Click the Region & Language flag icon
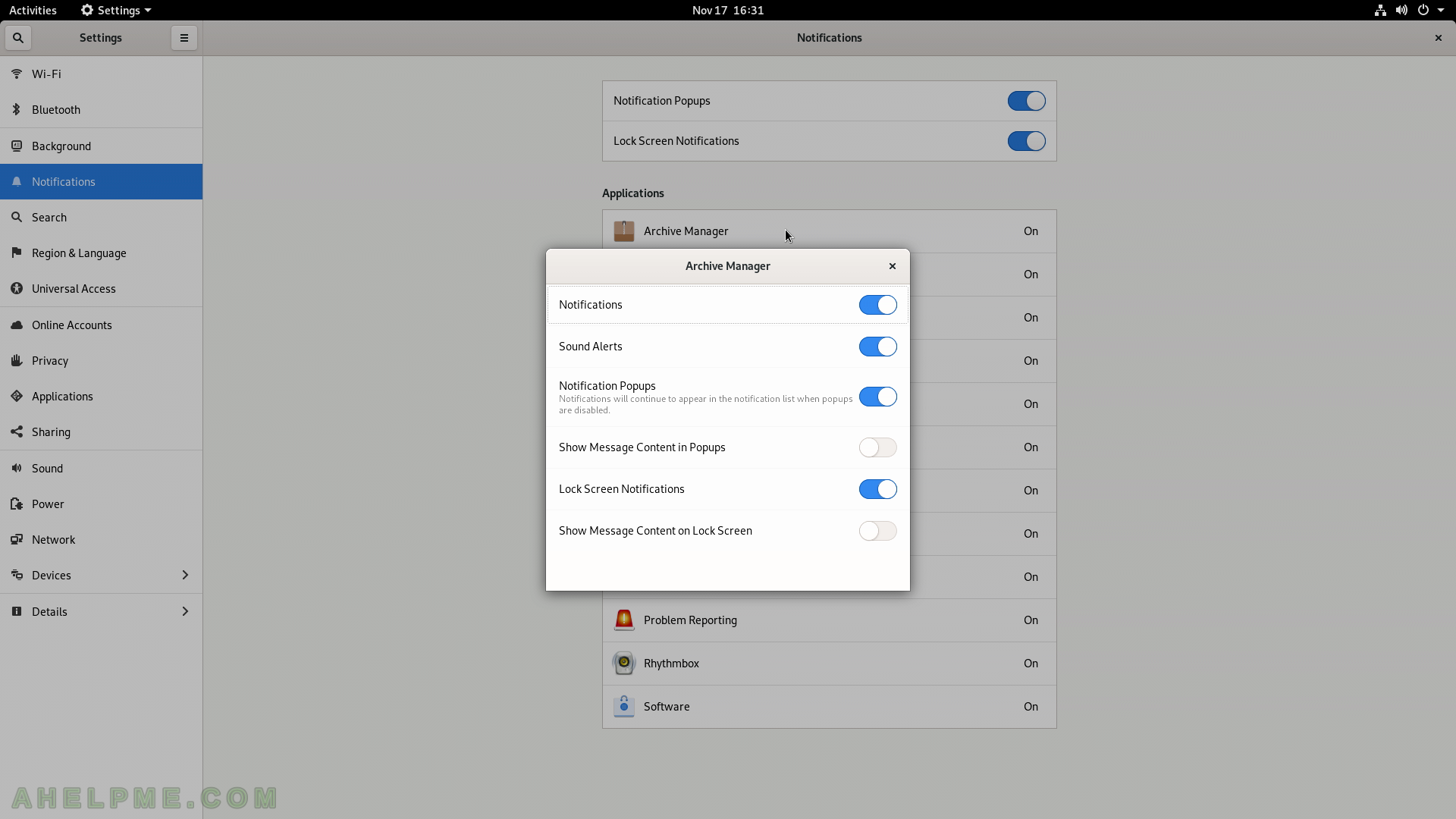Viewport: 1456px width, 819px height. coord(17,253)
